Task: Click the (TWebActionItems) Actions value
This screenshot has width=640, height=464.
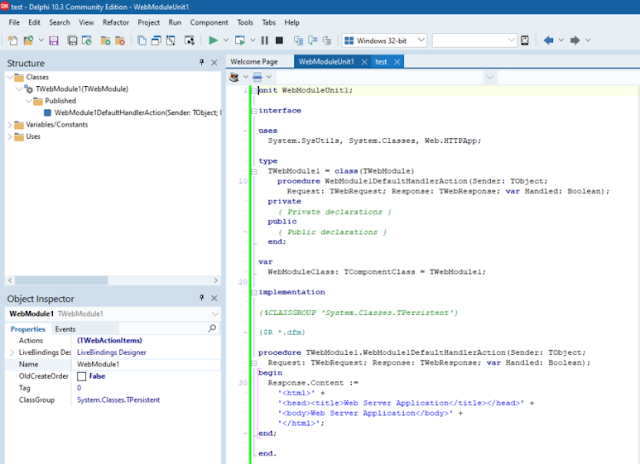Action: [109, 340]
